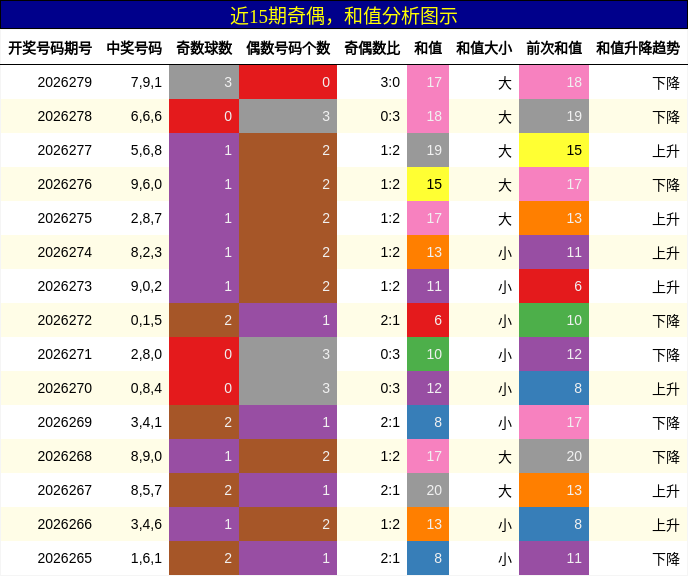The image size is (688, 576).
Task: Click yellow sum cell 15 in row 2026276
Action: point(428,184)
